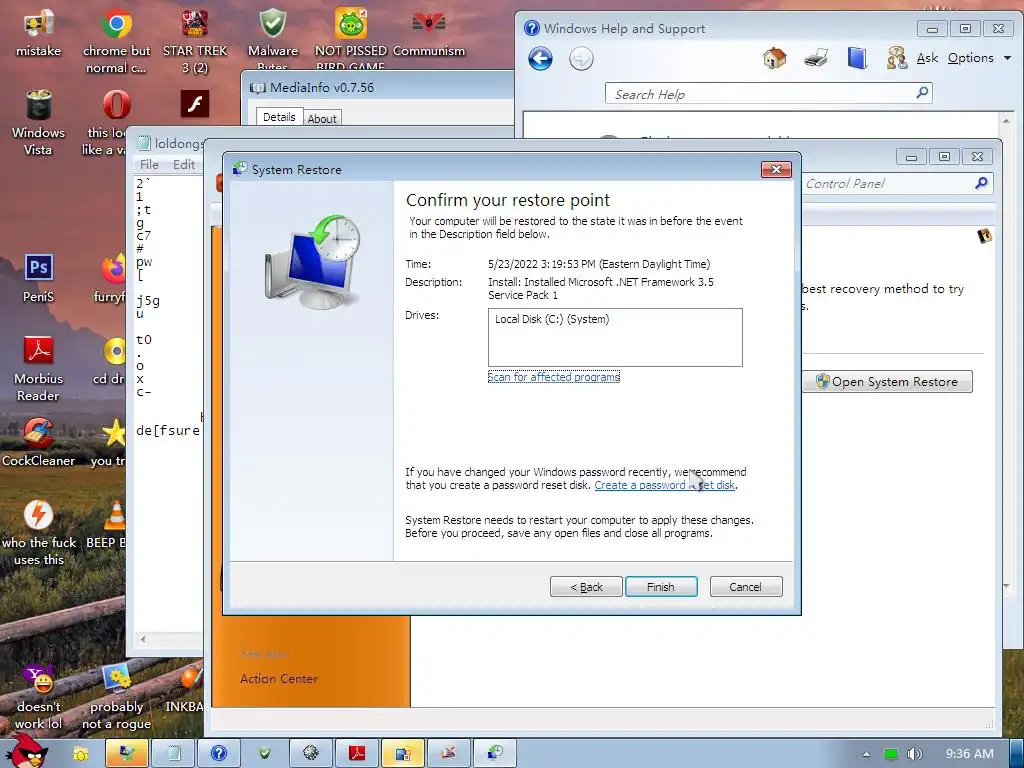
Task: Click the print icon in Help window
Action: [816, 57]
